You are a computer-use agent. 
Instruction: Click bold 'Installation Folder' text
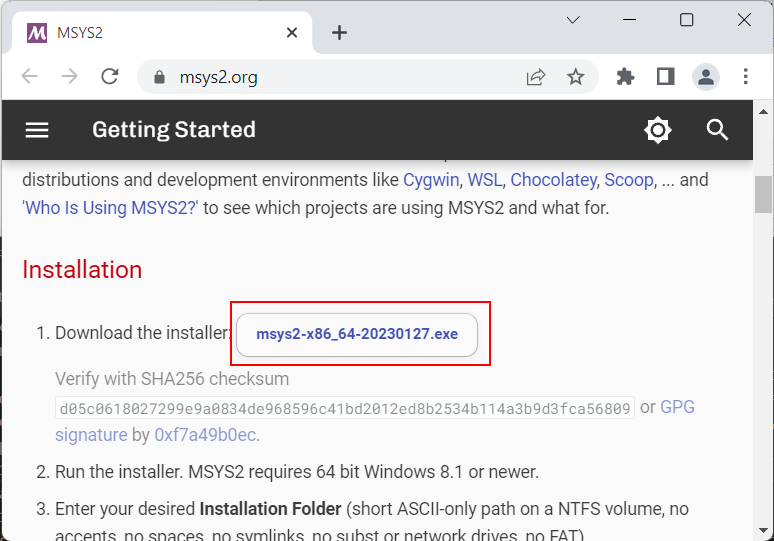pyautogui.click(x=271, y=509)
